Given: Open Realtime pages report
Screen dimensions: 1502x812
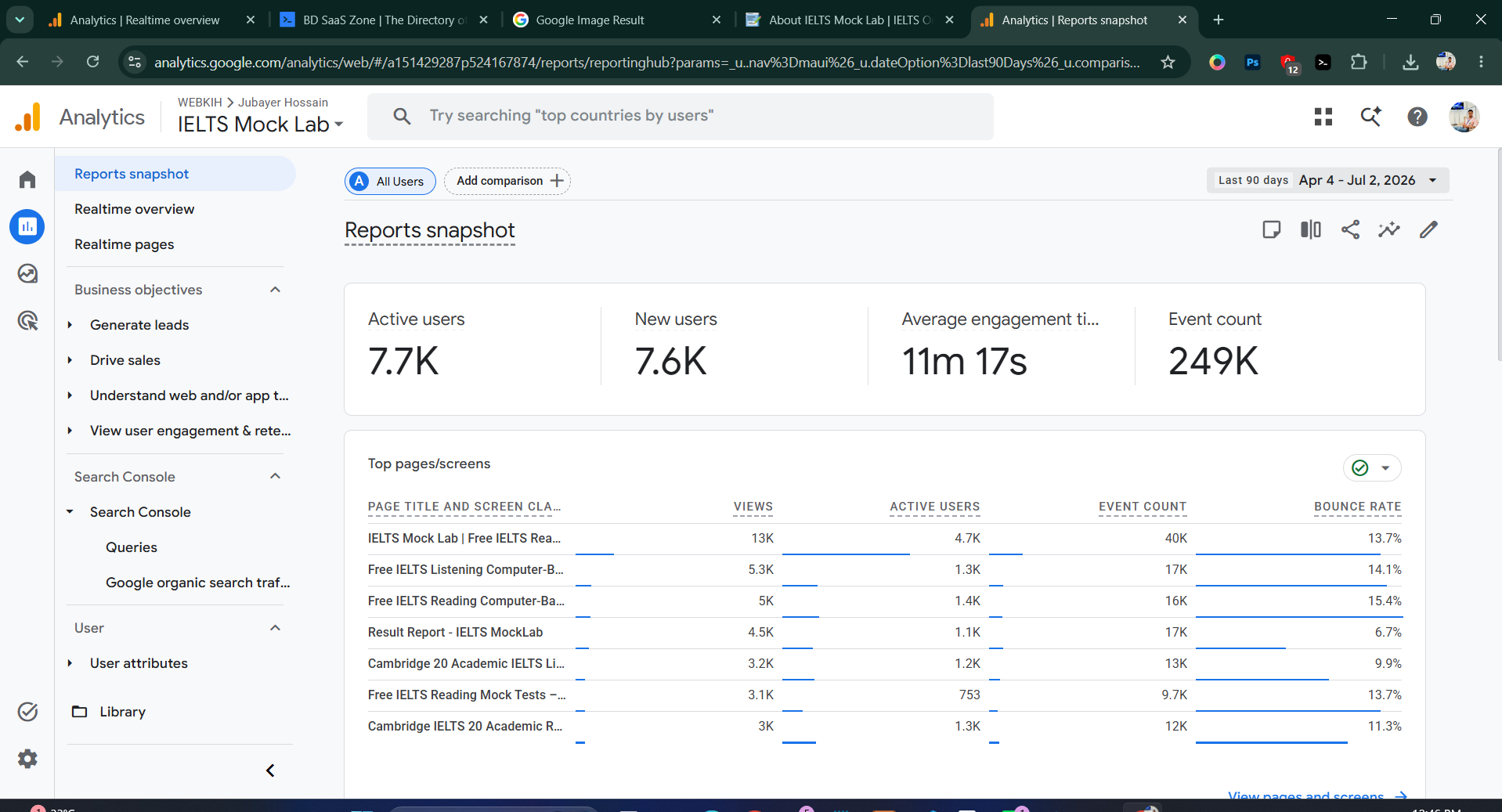Looking at the screenshot, I should coord(125,244).
